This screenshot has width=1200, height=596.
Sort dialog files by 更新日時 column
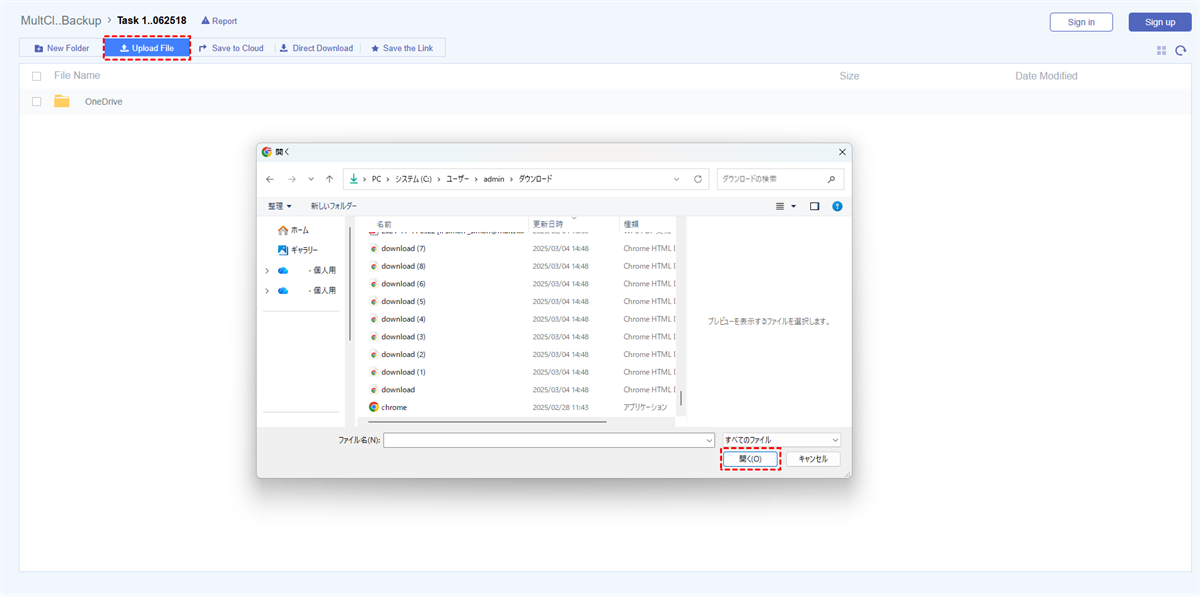click(548, 224)
